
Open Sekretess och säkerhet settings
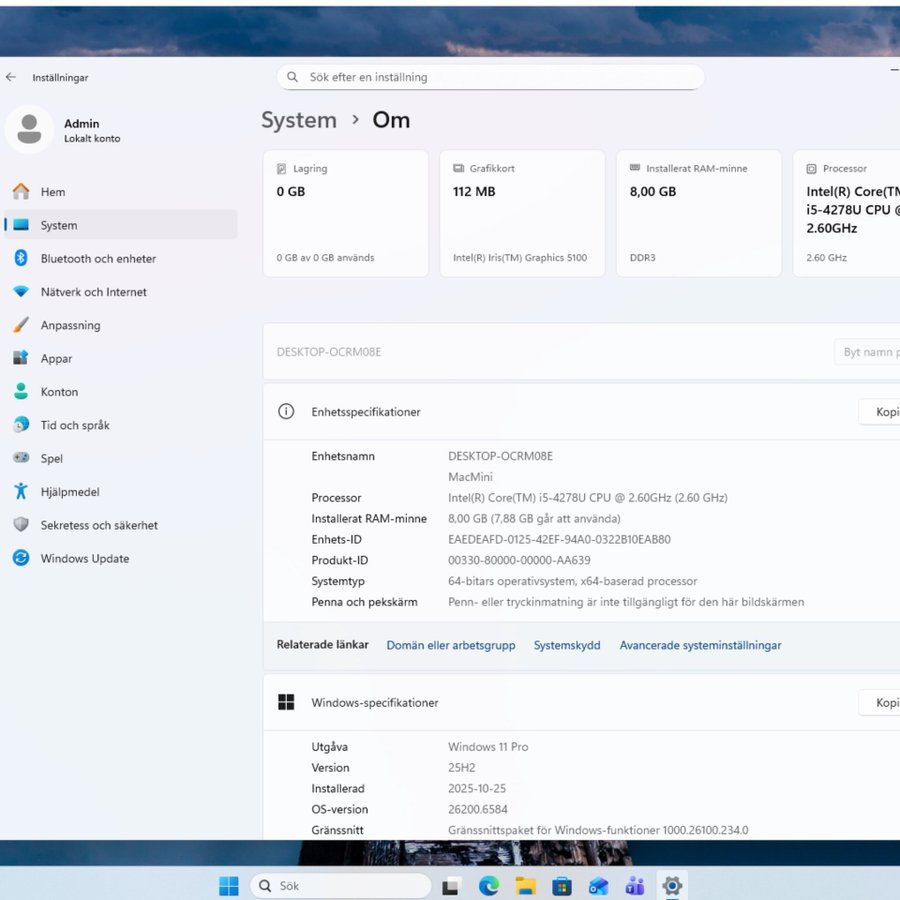pos(99,525)
